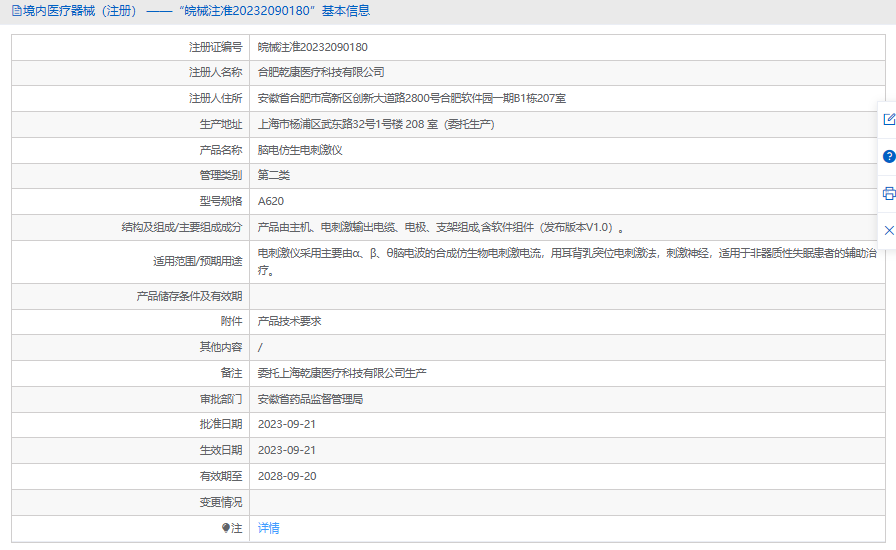The image size is (896, 550).
Task: Click attachment value 产品技术要求
Action: point(289,321)
